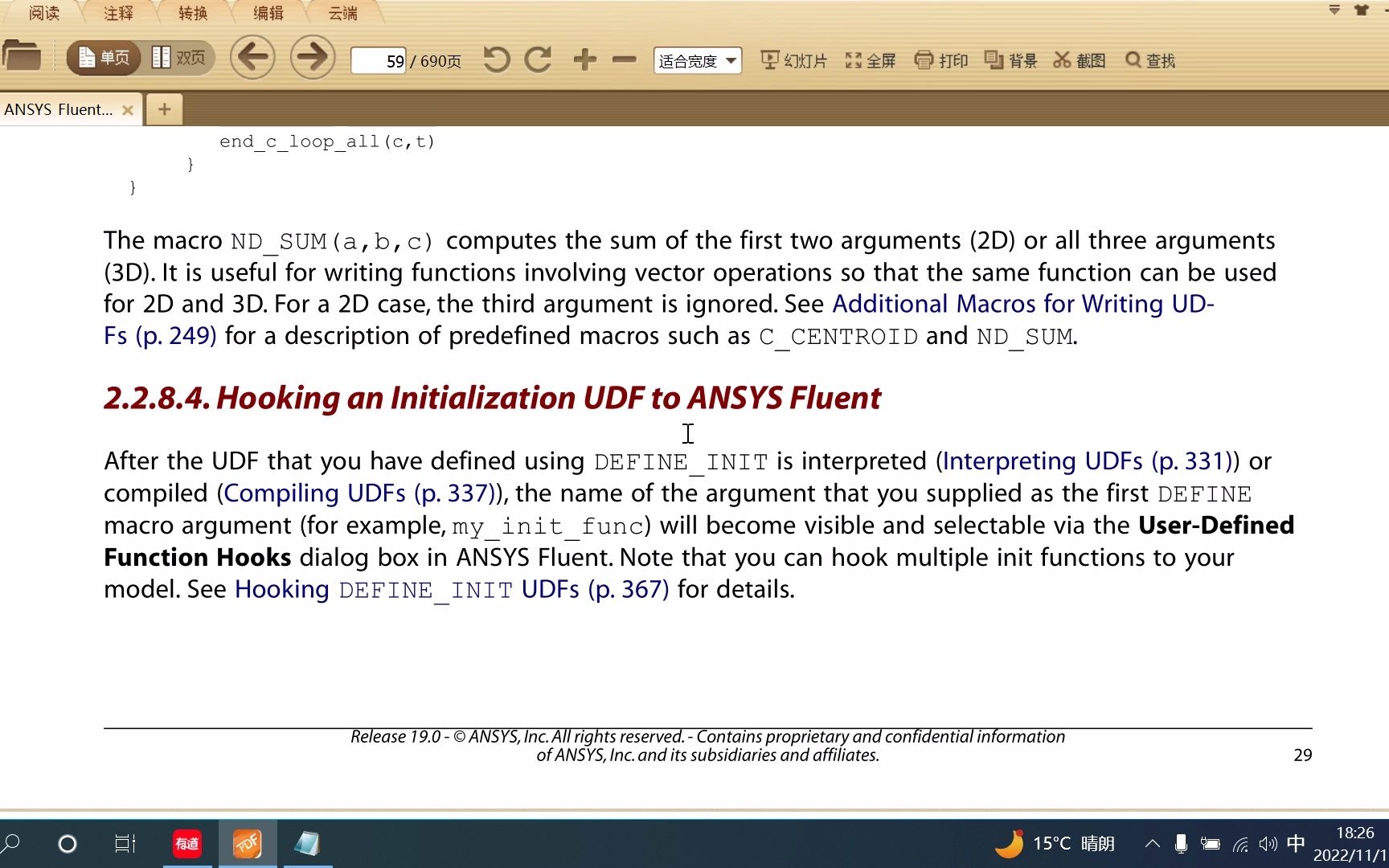The height and width of the screenshot is (868, 1389).
Task: Open volume speaker tray icon
Action: tap(1268, 843)
